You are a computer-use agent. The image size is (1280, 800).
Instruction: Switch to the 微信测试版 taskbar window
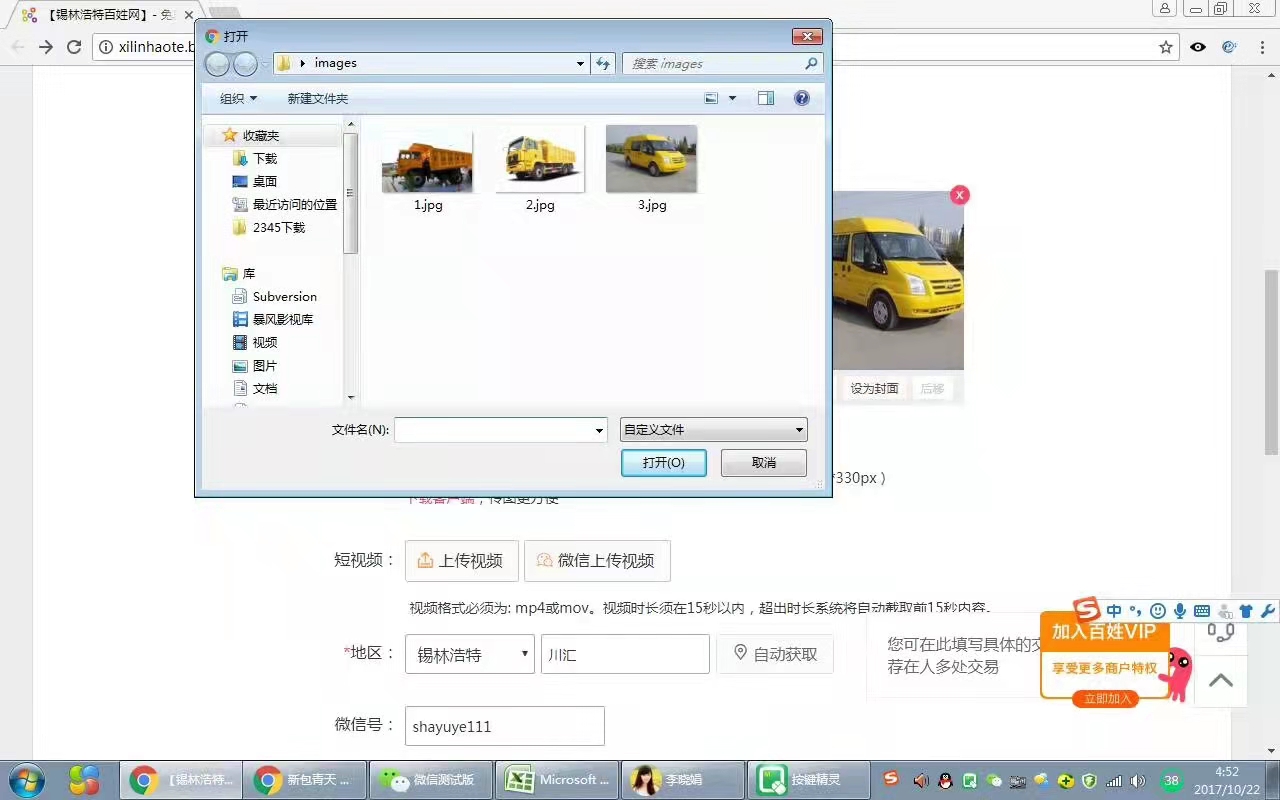(x=433, y=780)
